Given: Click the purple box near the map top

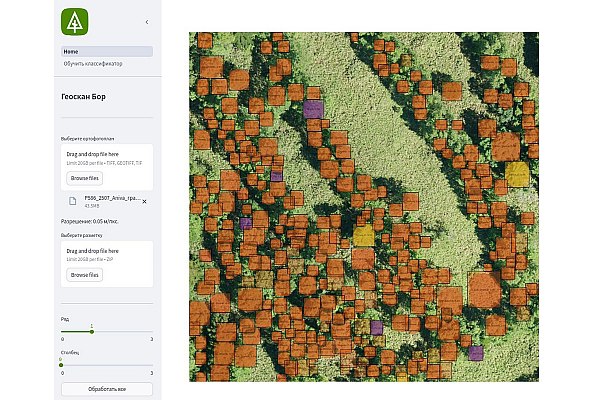Looking at the screenshot, I should (x=313, y=107).
